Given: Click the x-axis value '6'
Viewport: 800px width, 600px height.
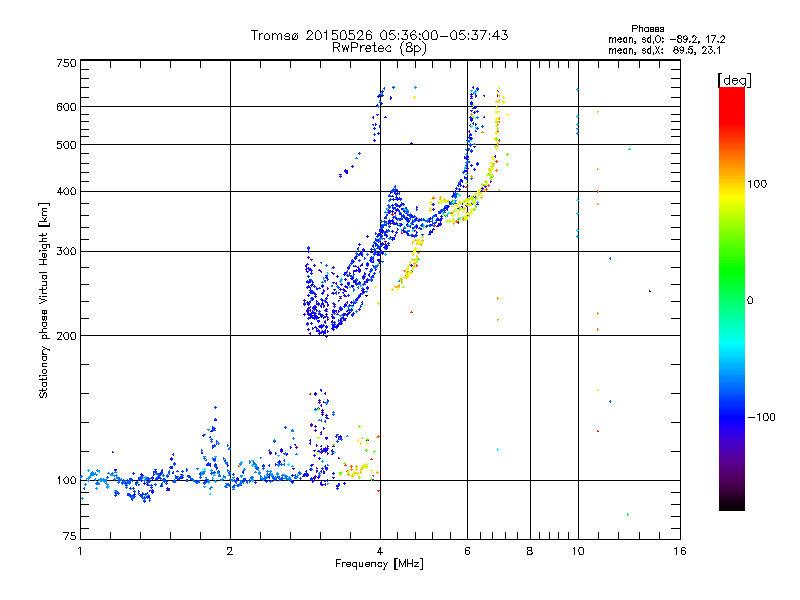Looking at the screenshot, I should [x=467, y=551].
